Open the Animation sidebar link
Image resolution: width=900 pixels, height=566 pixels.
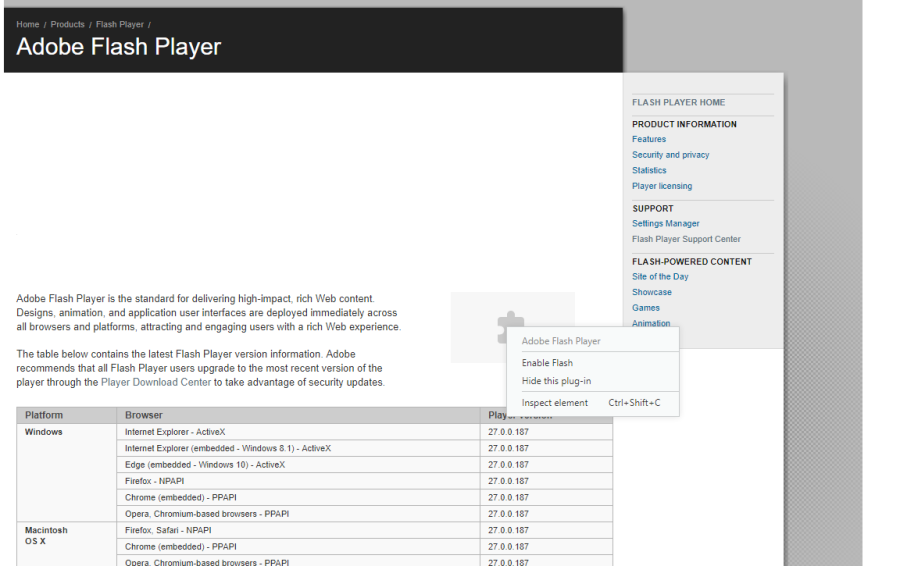click(651, 323)
